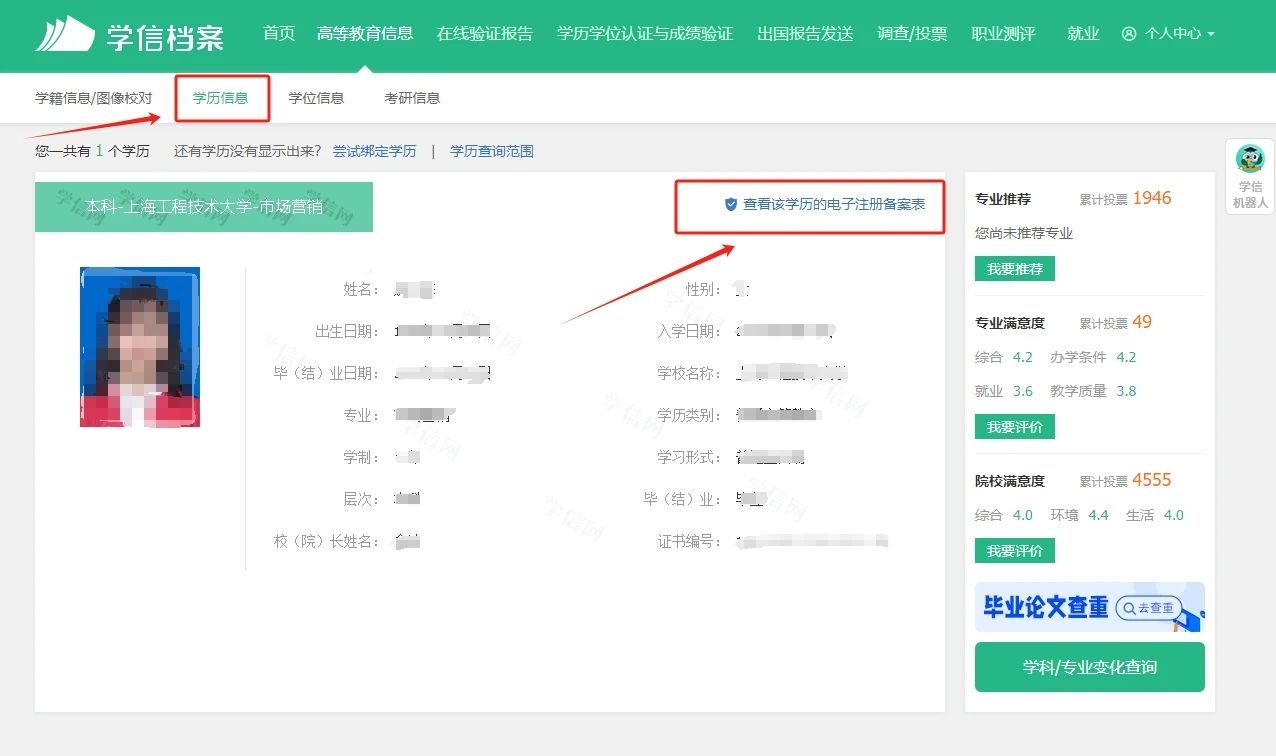The width and height of the screenshot is (1276, 756).
Task: Go to 在线验证报告 in navigation
Action: (485, 34)
